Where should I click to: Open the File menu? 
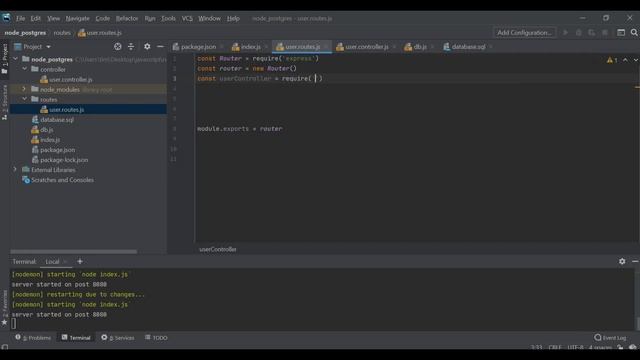point(20,18)
